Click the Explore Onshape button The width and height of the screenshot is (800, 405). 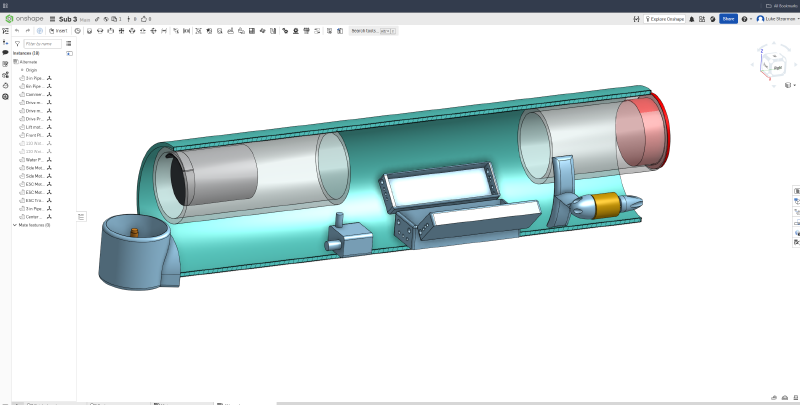(664, 19)
